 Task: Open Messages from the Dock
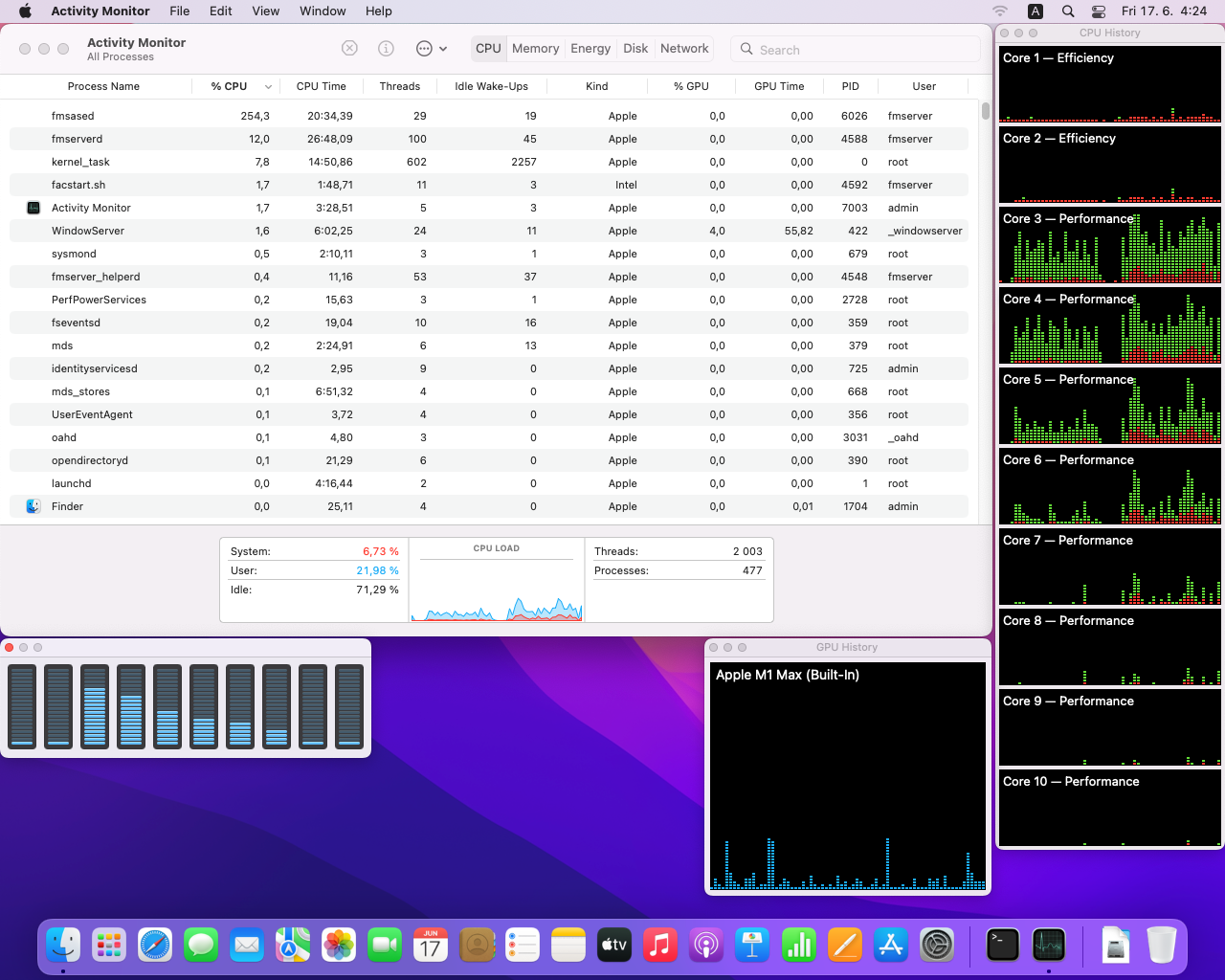[201, 946]
